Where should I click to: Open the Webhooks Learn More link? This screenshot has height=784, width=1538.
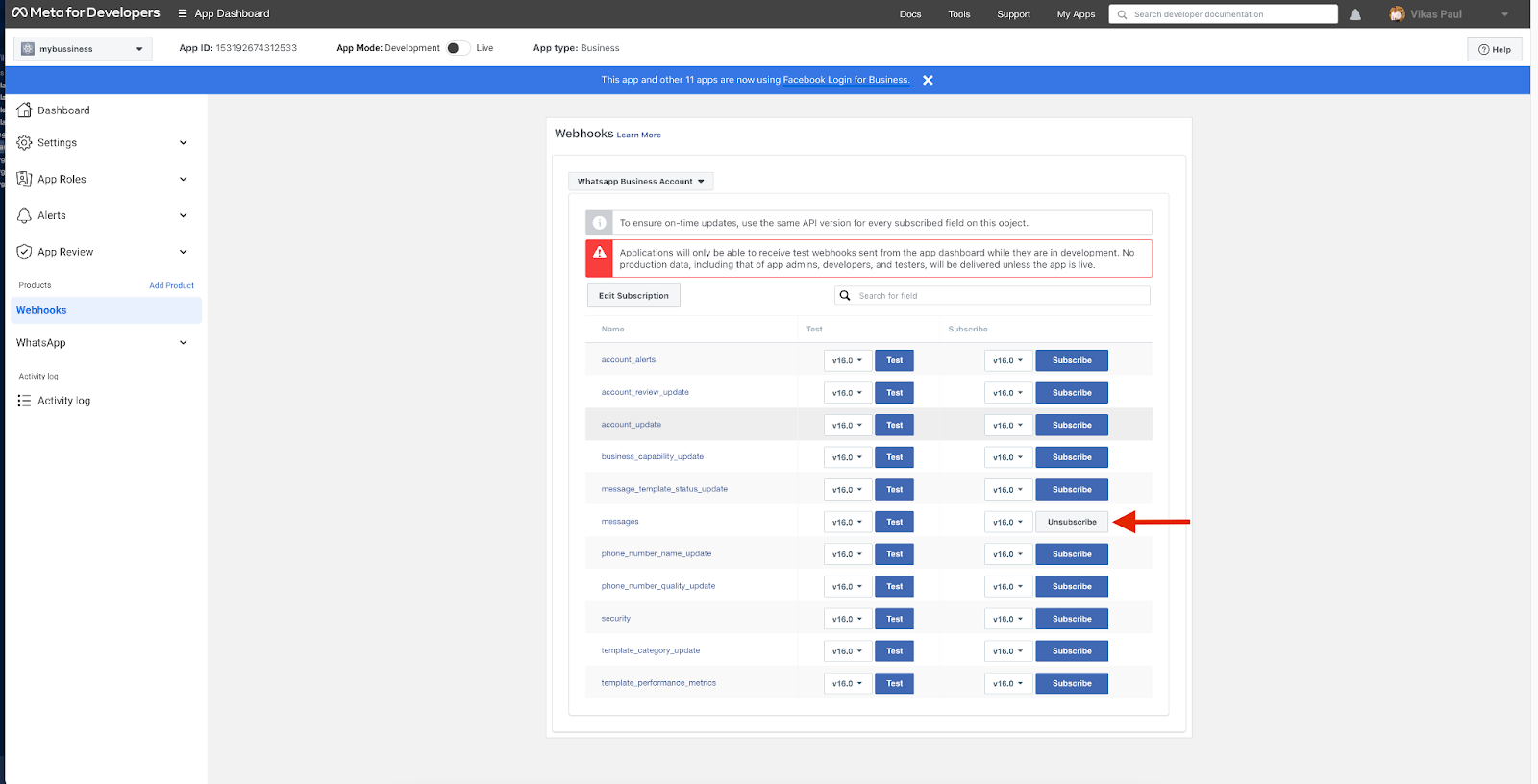638,135
